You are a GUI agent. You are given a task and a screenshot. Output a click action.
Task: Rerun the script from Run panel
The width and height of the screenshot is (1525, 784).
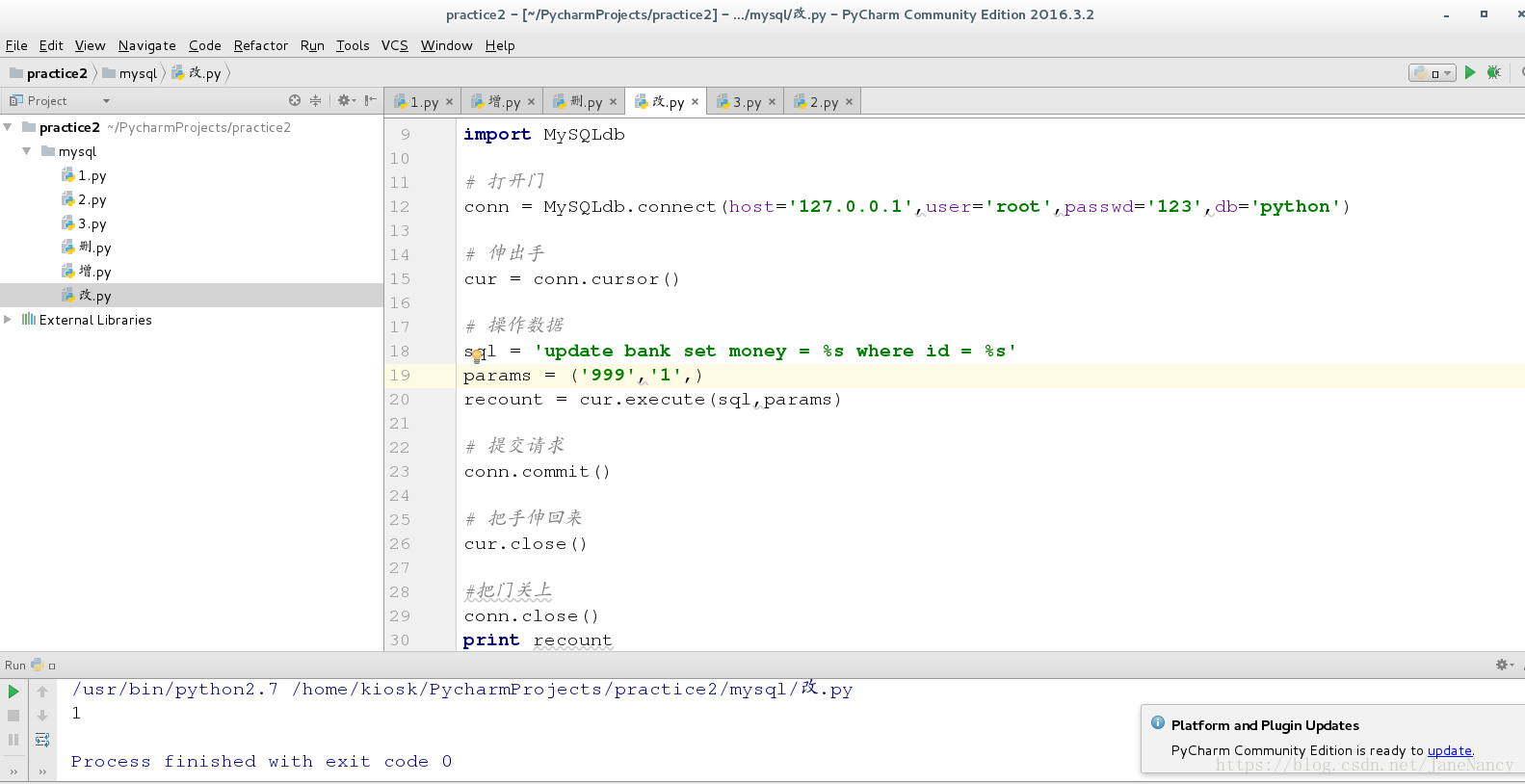(x=13, y=692)
